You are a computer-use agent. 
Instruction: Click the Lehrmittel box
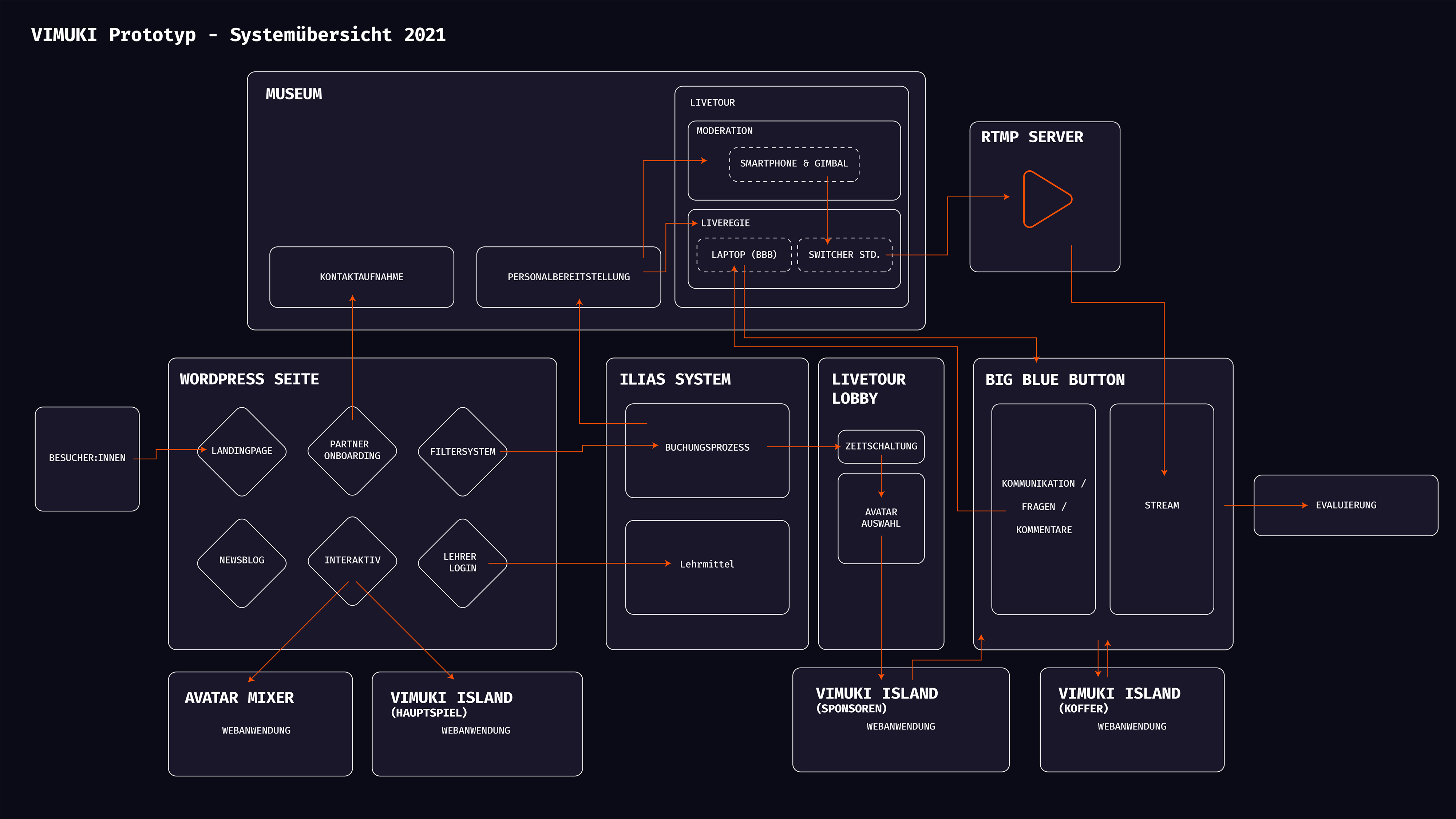[707, 567]
